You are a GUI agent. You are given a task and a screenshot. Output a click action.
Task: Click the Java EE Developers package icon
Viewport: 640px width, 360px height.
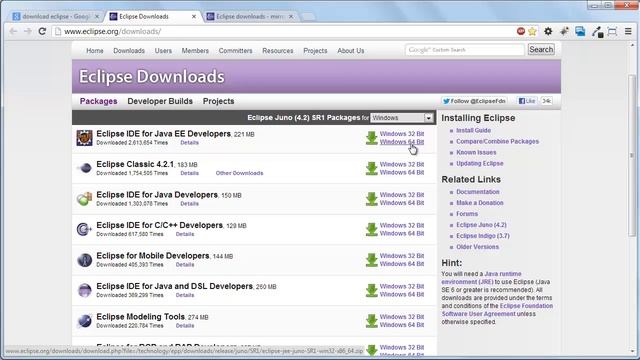pos(84,138)
